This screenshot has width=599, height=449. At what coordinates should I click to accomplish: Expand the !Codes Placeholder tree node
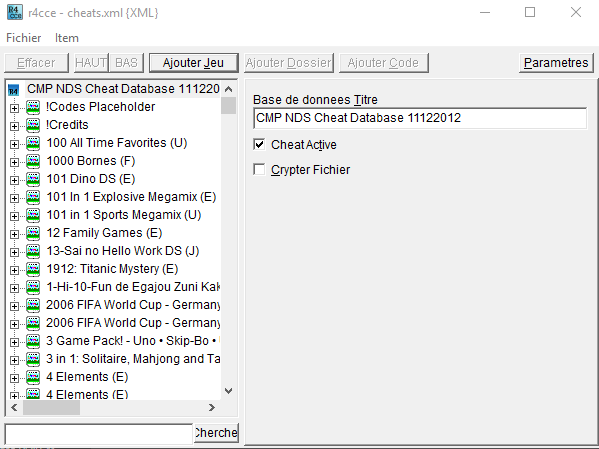click(14, 108)
